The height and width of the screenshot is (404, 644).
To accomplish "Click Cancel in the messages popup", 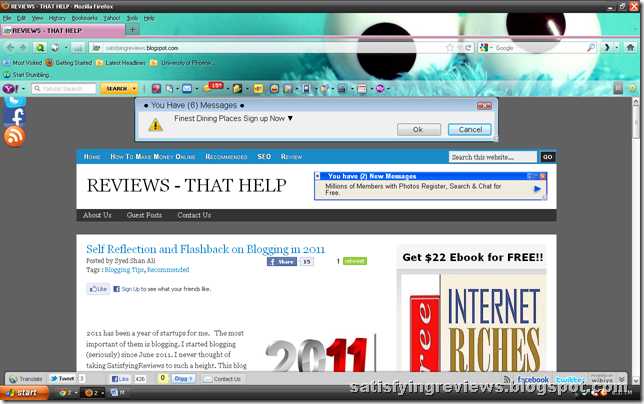I will (x=470, y=130).
